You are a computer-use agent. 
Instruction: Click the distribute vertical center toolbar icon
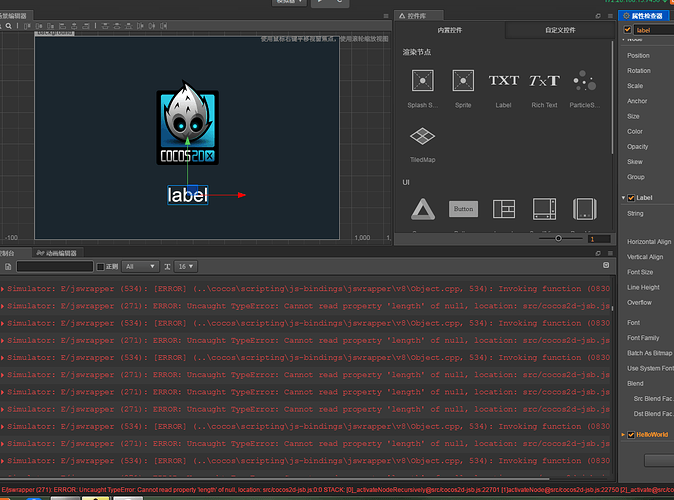click(117, 26)
